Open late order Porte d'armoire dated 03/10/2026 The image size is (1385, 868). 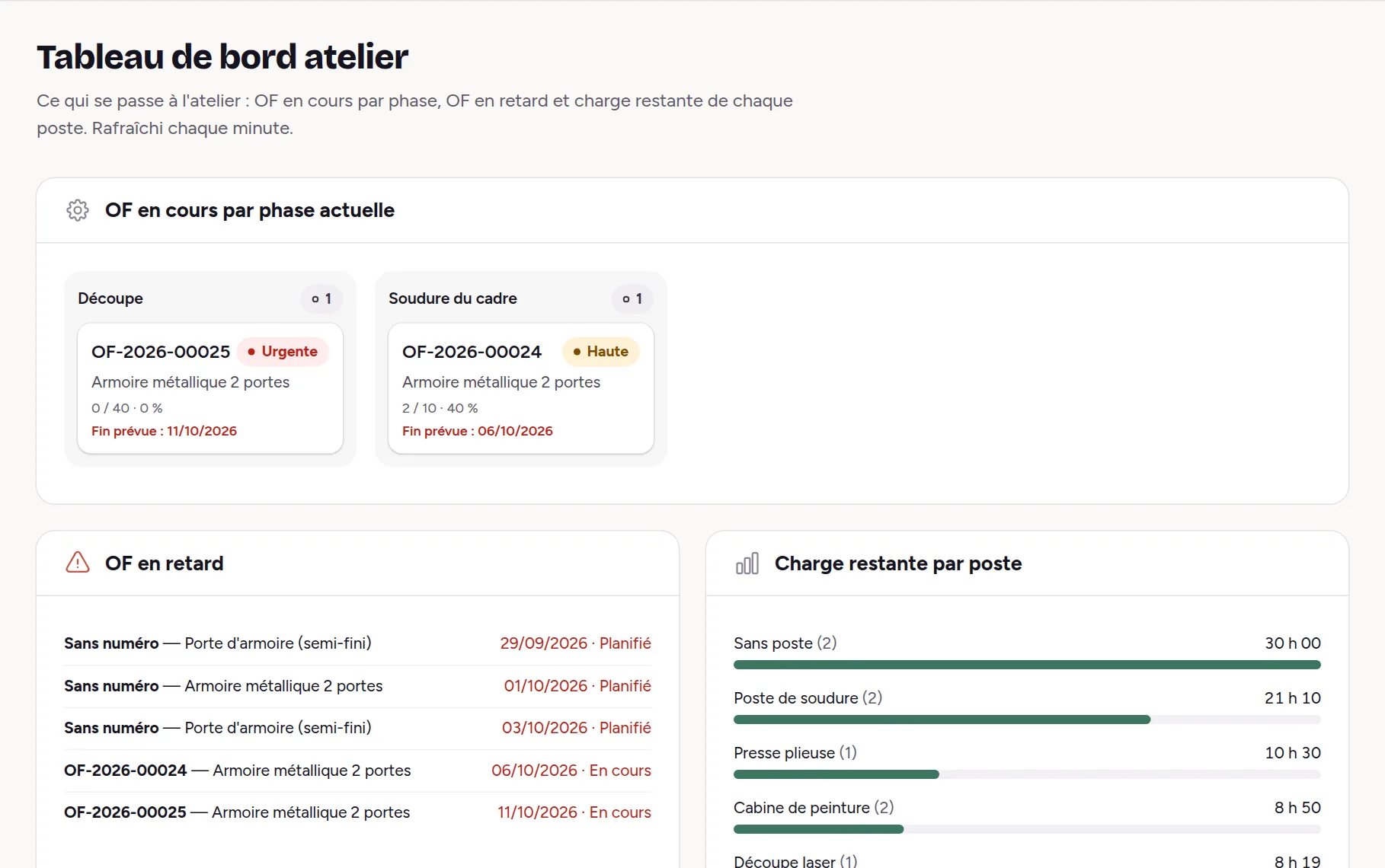357,728
